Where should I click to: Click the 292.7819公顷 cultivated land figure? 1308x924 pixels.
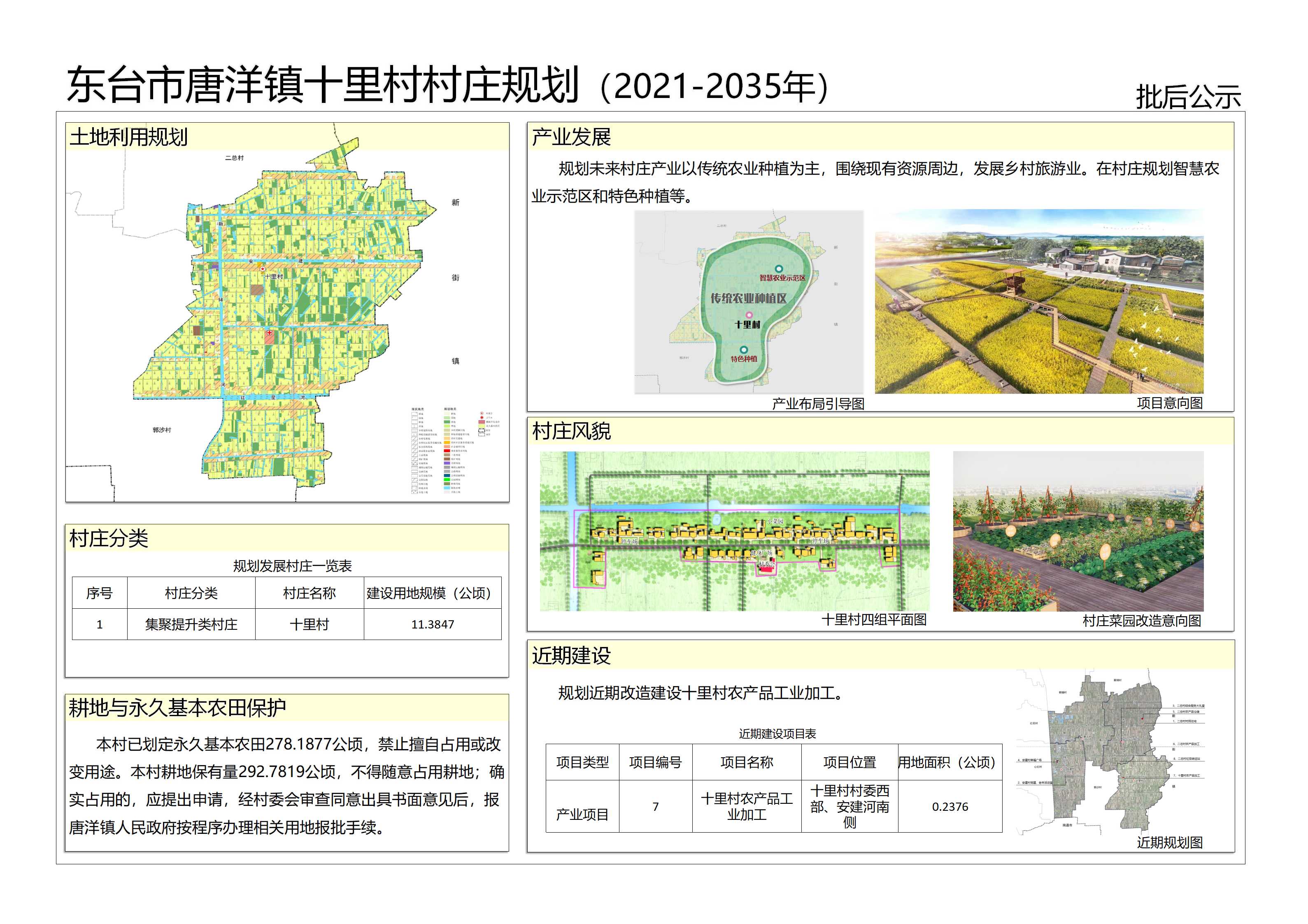287,772
